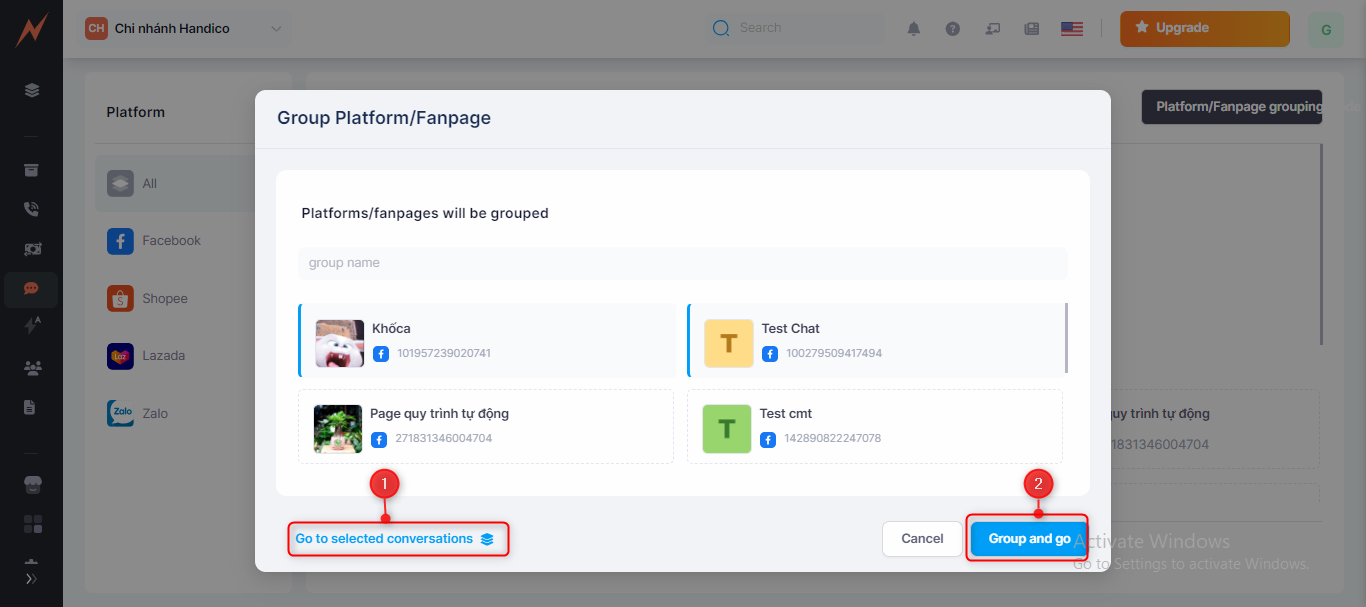Click the G user avatar menu
1366x607 pixels.
pos(1325,30)
